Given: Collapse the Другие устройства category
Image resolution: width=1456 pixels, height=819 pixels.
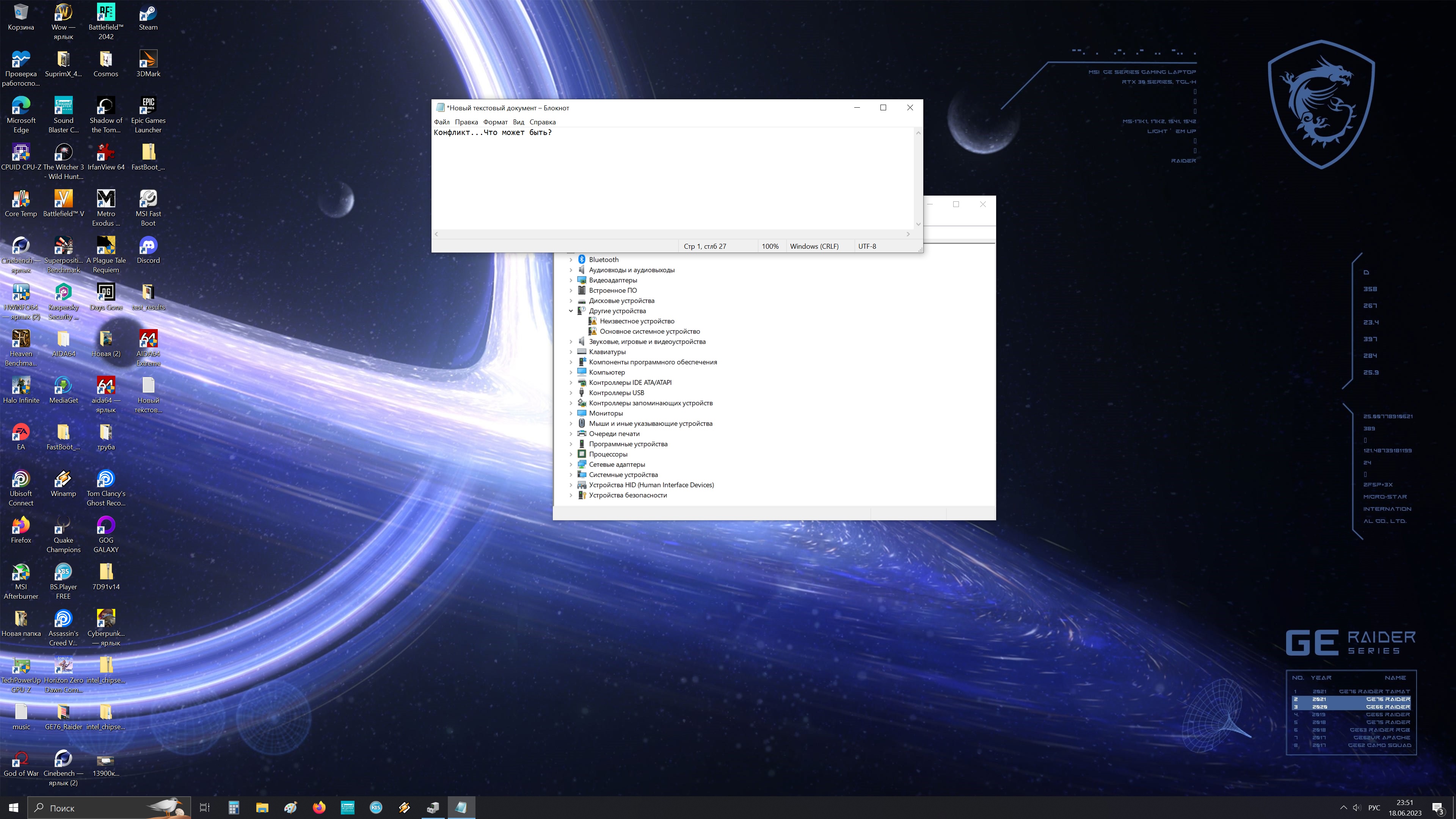Looking at the screenshot, I should tap(571, 311).
